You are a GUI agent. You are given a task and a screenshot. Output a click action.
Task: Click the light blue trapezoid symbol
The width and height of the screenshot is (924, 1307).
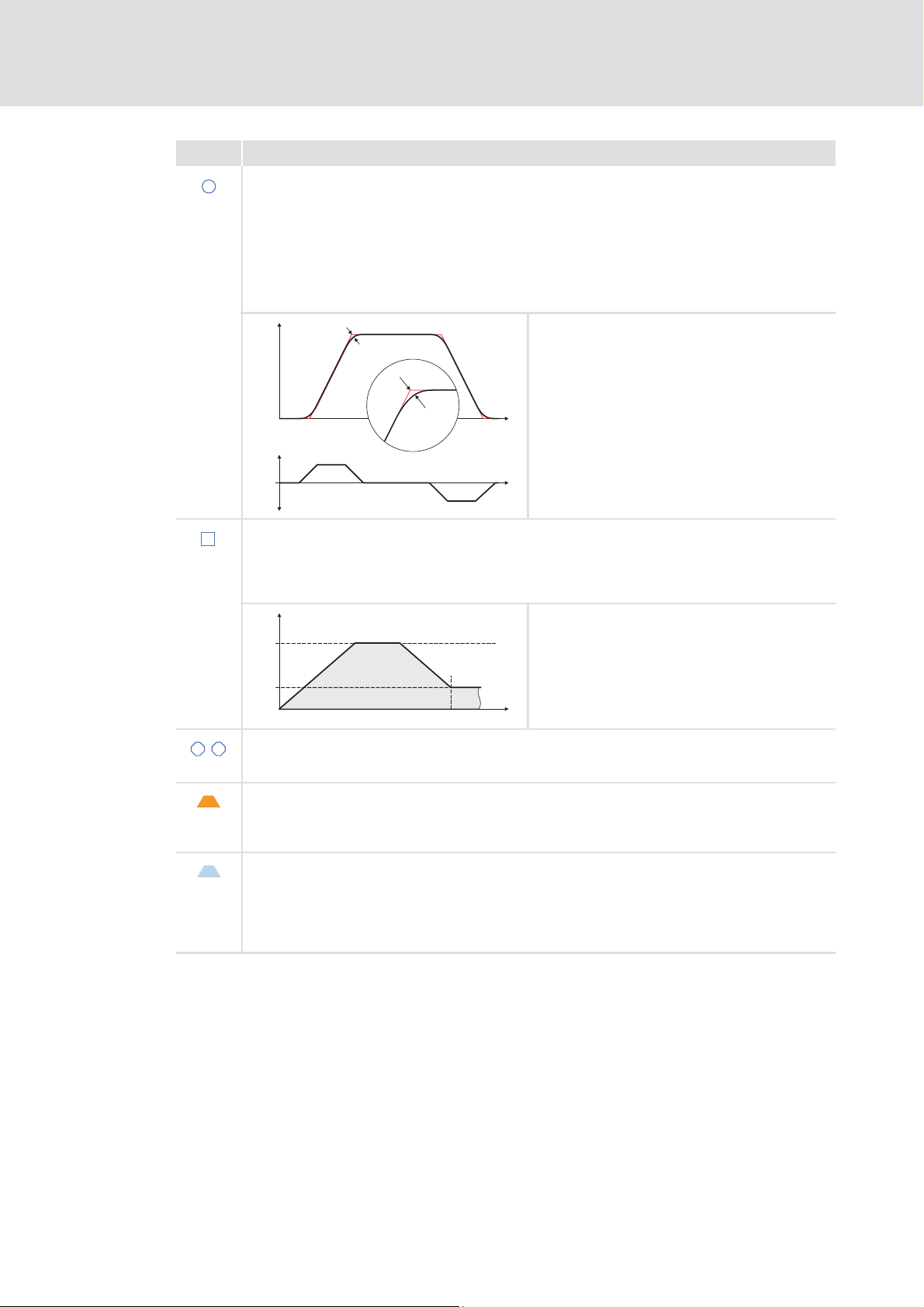(x=209, y=872)
